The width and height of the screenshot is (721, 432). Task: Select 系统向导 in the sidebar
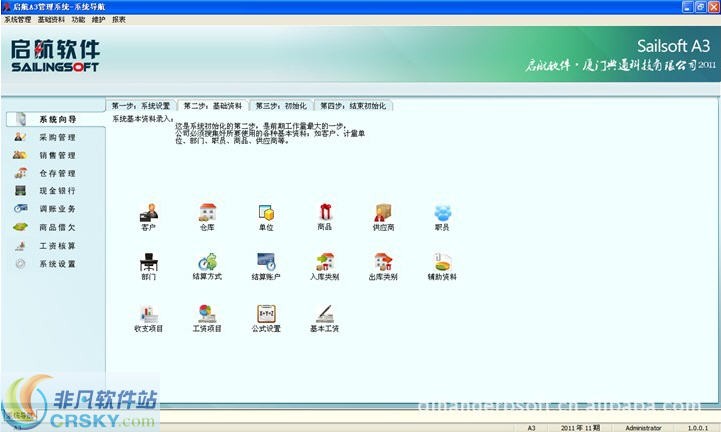pos(56,119)
